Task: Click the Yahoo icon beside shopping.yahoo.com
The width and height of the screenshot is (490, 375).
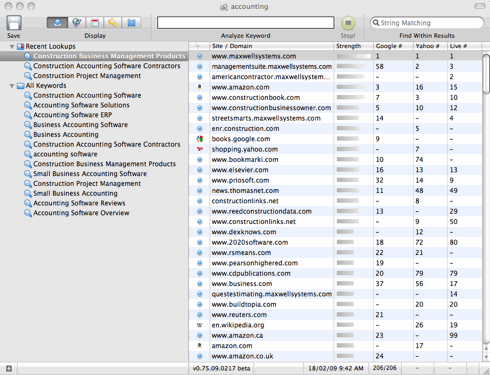Action: pos(199,149)
